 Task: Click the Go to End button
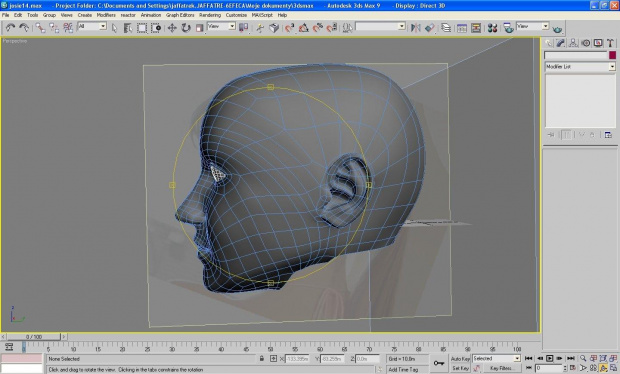571,358
